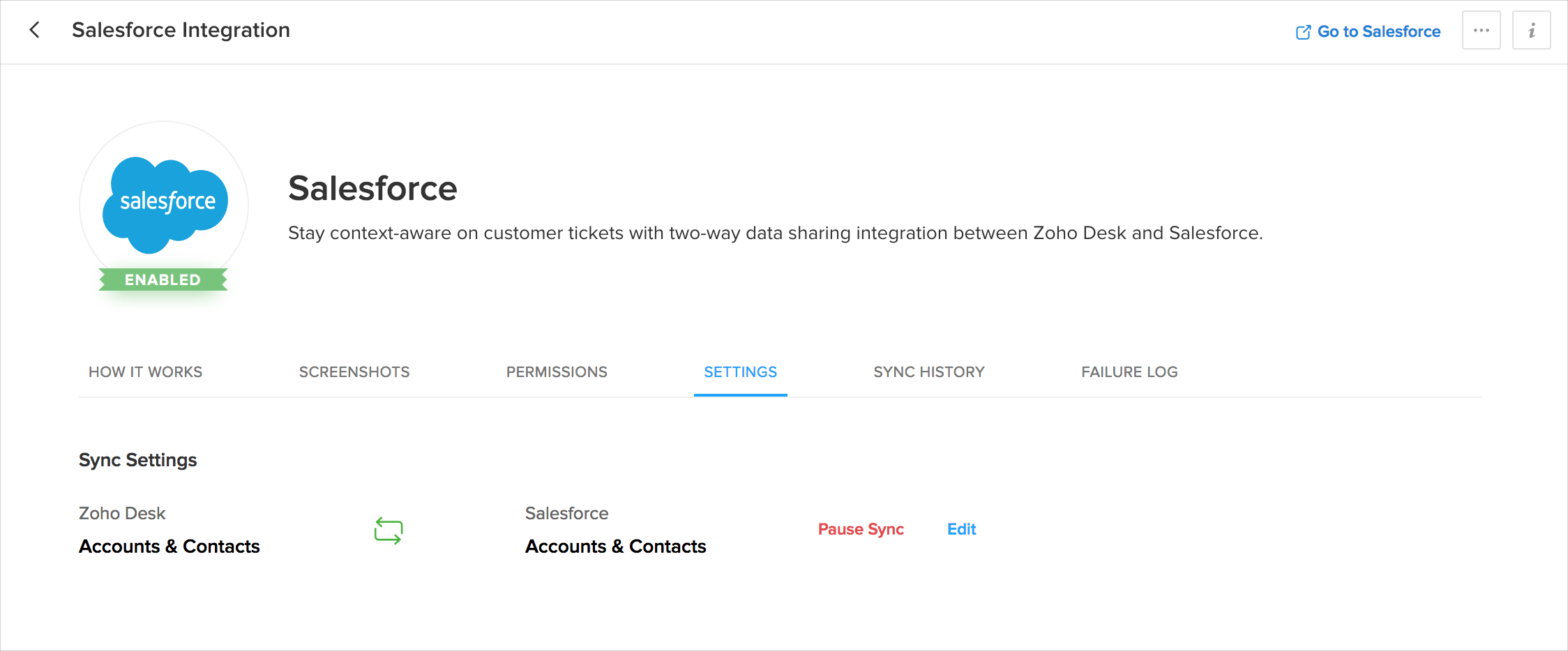Click the Sync Settings heading
This screenshot has height=651, width=1568.
(x=137, y=460)
